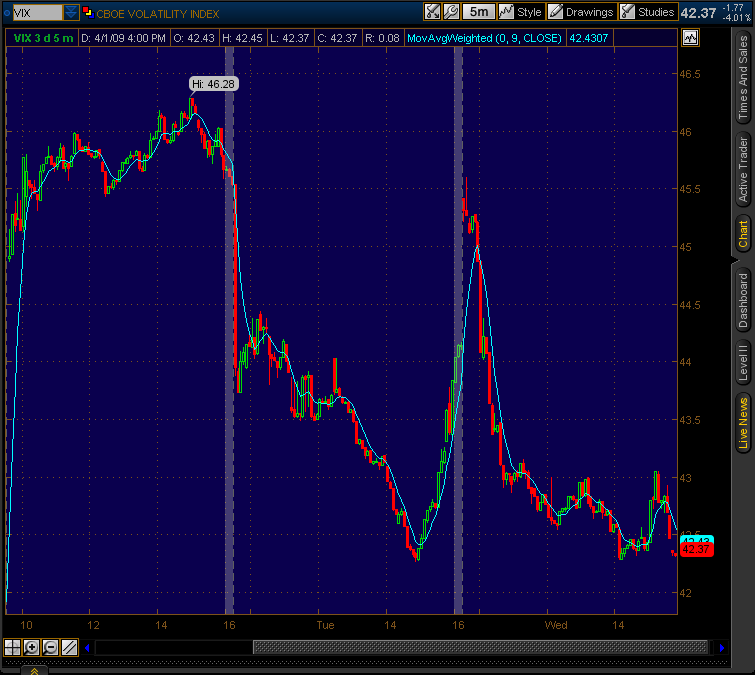Click the R: 0.08 range value

382,38
